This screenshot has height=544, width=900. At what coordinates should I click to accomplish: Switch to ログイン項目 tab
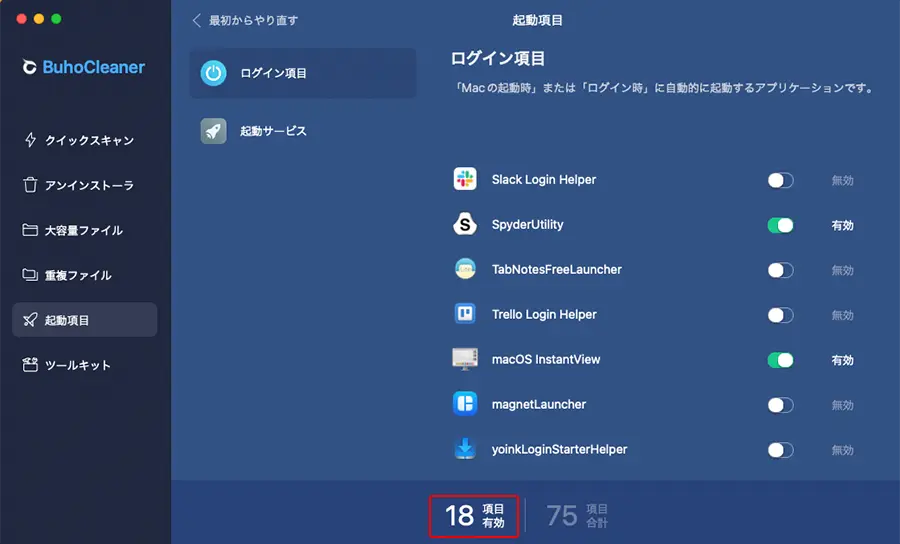[302, 73]
